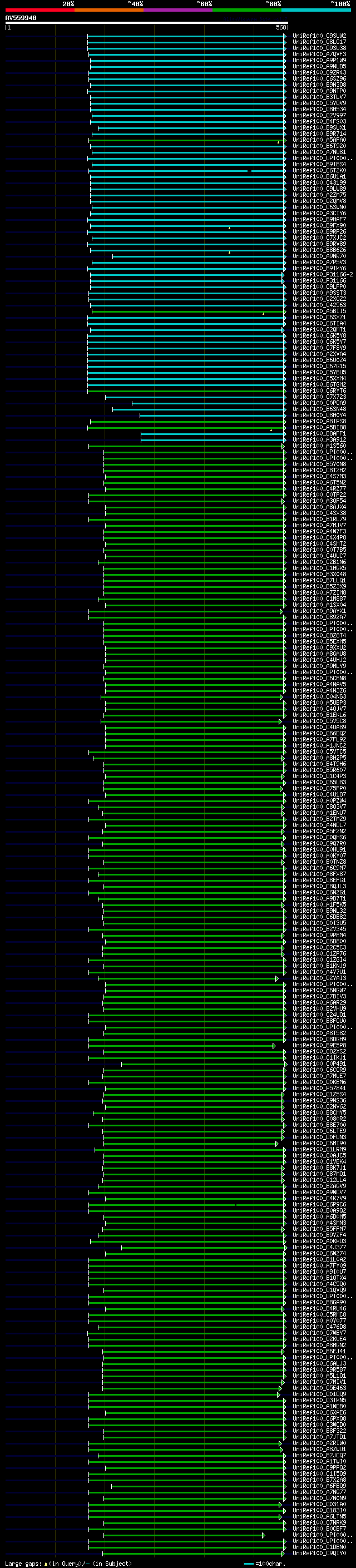Select hit label UniRef100_C2B1N6
Image resolution: width=356 pixels, height=1568 pixels.
(319, 562)
